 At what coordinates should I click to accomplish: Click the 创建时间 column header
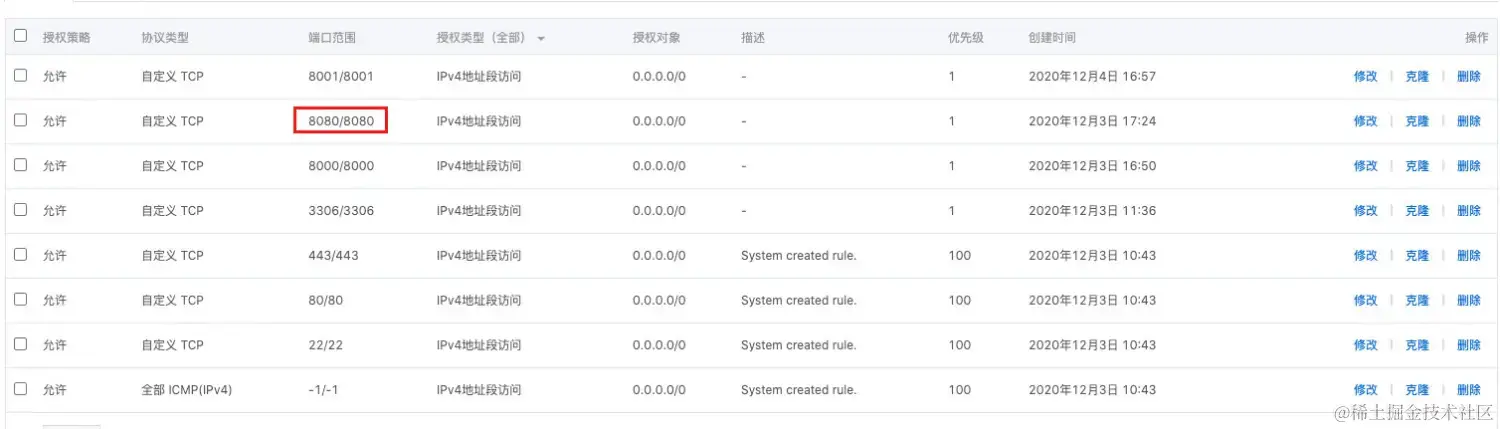1052,38
